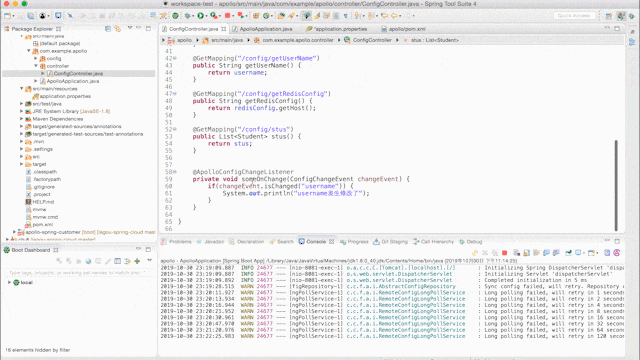640x360 pixels.
Task: Switch to ApolloApplication.java editor tab
Action: pos(266,29)
